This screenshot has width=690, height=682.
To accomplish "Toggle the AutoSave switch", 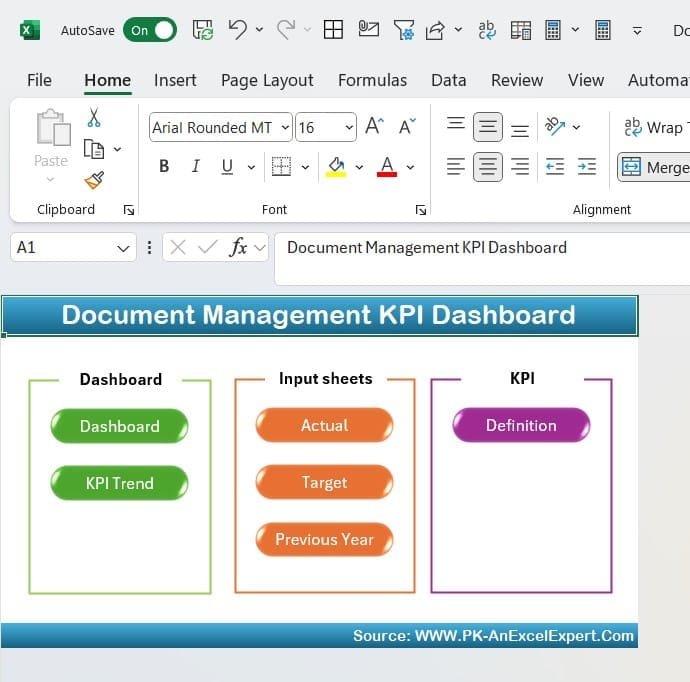I will tap(150, 30).
